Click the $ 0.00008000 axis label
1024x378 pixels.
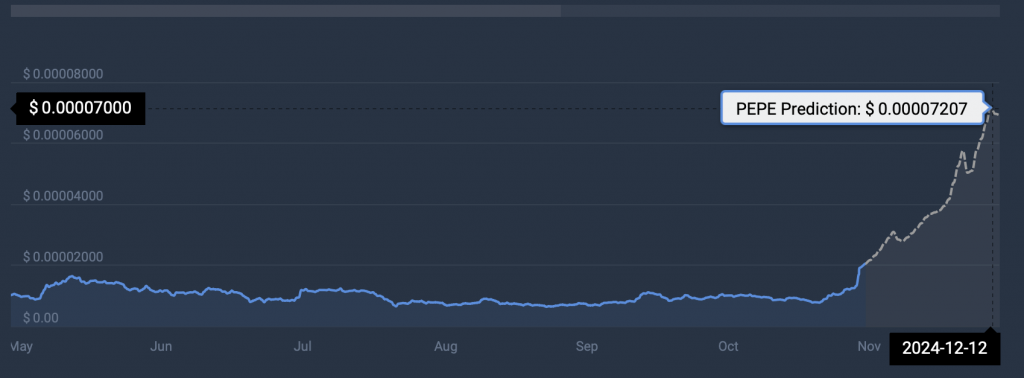click(x=63, y=74)
